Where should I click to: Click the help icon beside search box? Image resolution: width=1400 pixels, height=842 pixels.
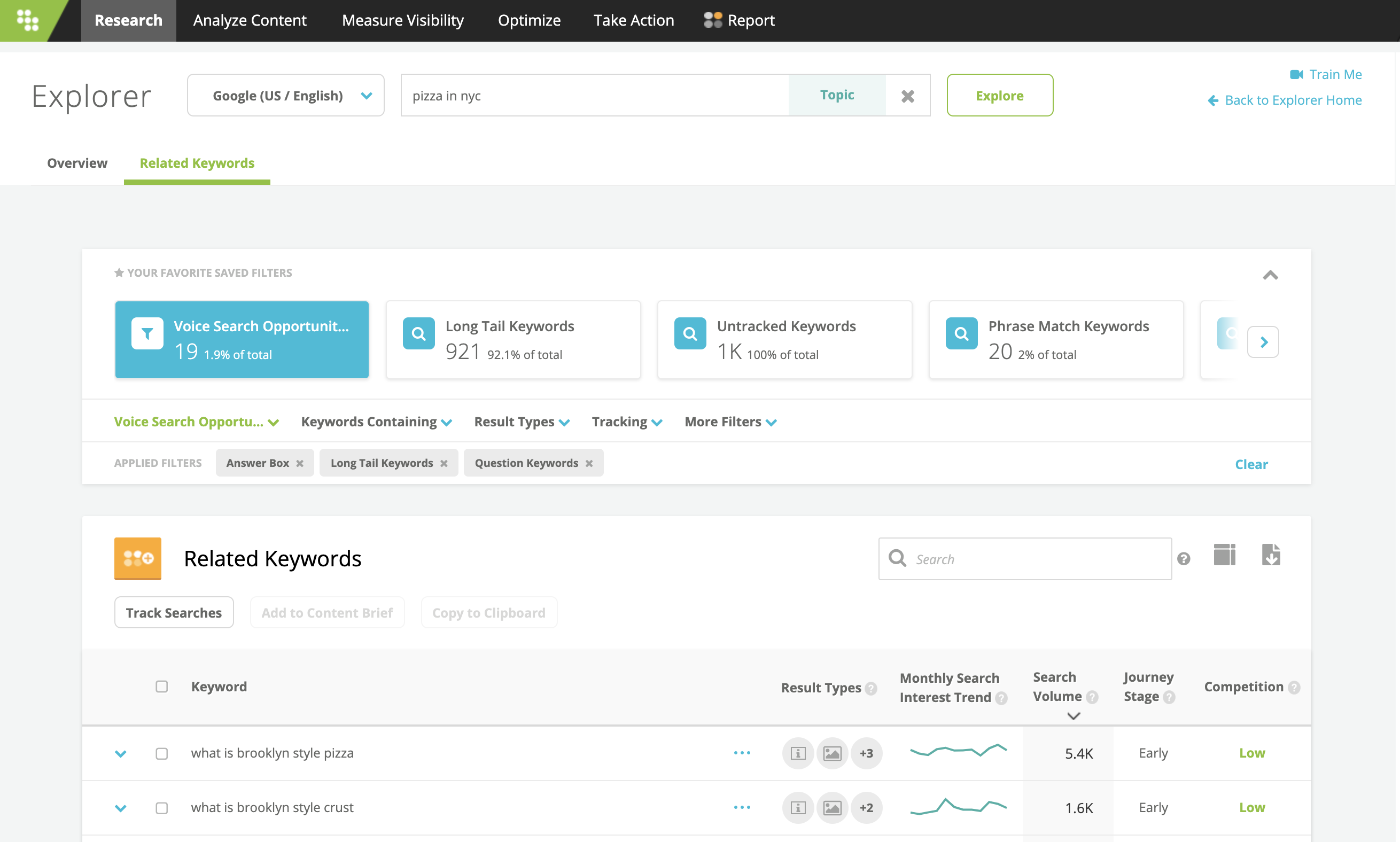(x=1183, y=559)
